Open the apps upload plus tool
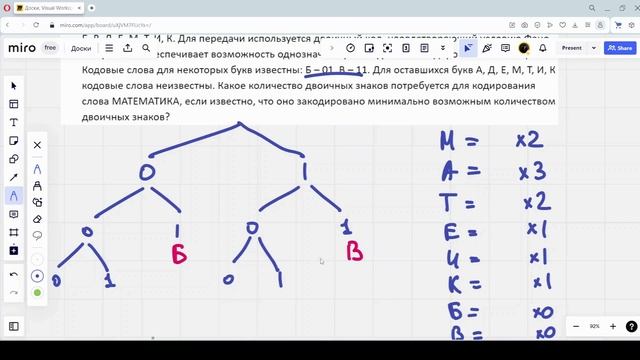This screenshot has height=360, width=640. click(x=14, y=250)
